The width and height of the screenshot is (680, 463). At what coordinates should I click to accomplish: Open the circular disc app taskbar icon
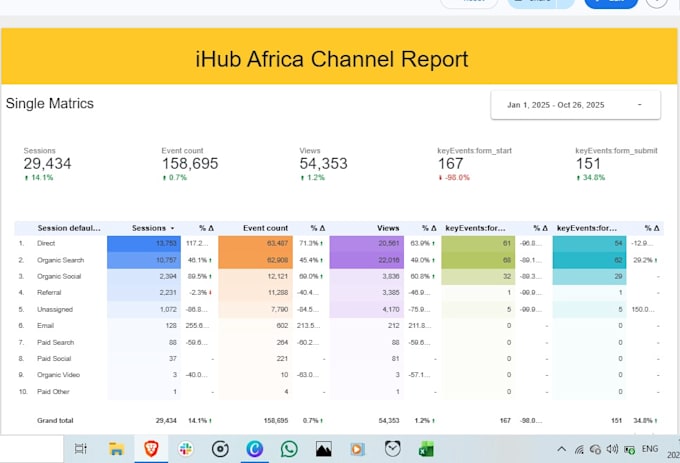pos(220,449)
